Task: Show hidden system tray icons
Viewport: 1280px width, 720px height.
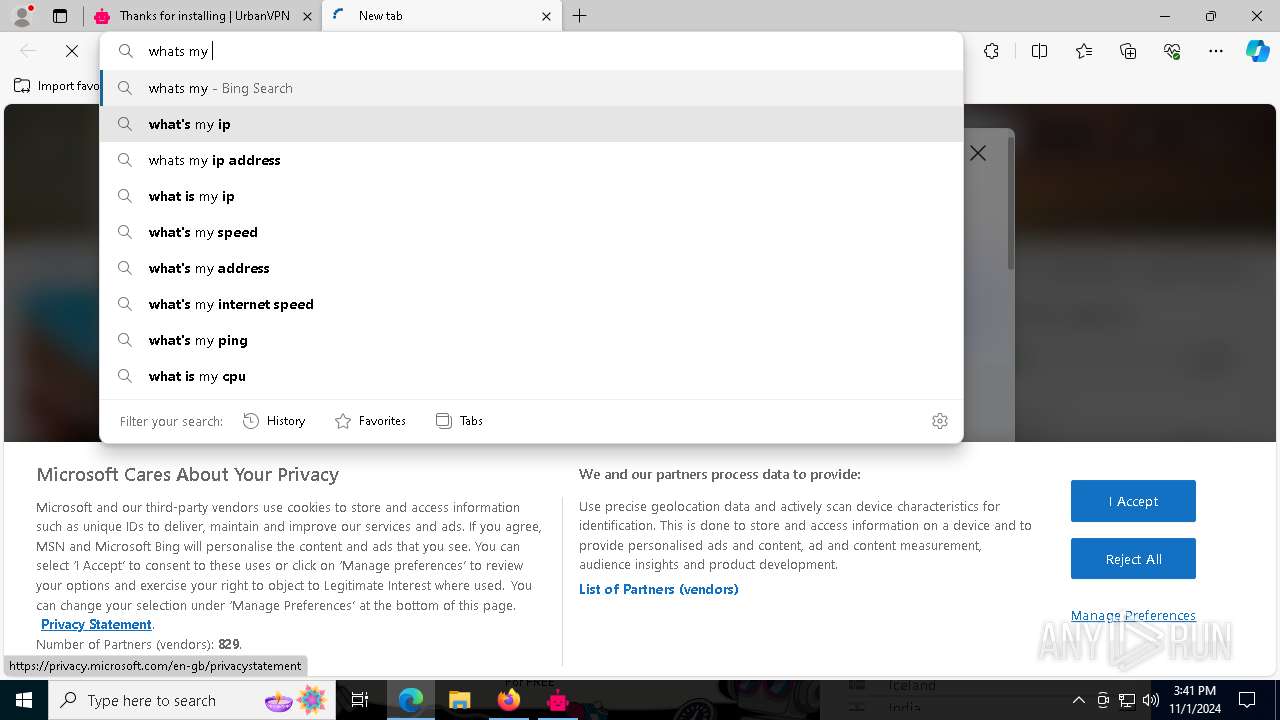Action: pos(1078,700)
